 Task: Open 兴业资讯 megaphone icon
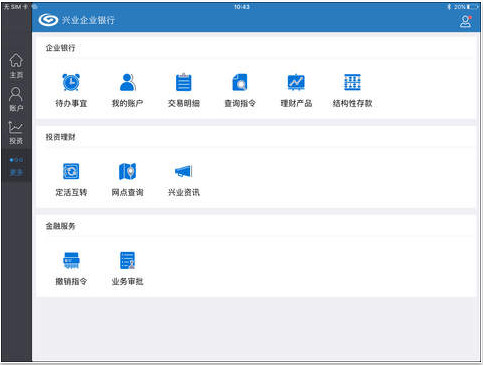tap(184, 171)
